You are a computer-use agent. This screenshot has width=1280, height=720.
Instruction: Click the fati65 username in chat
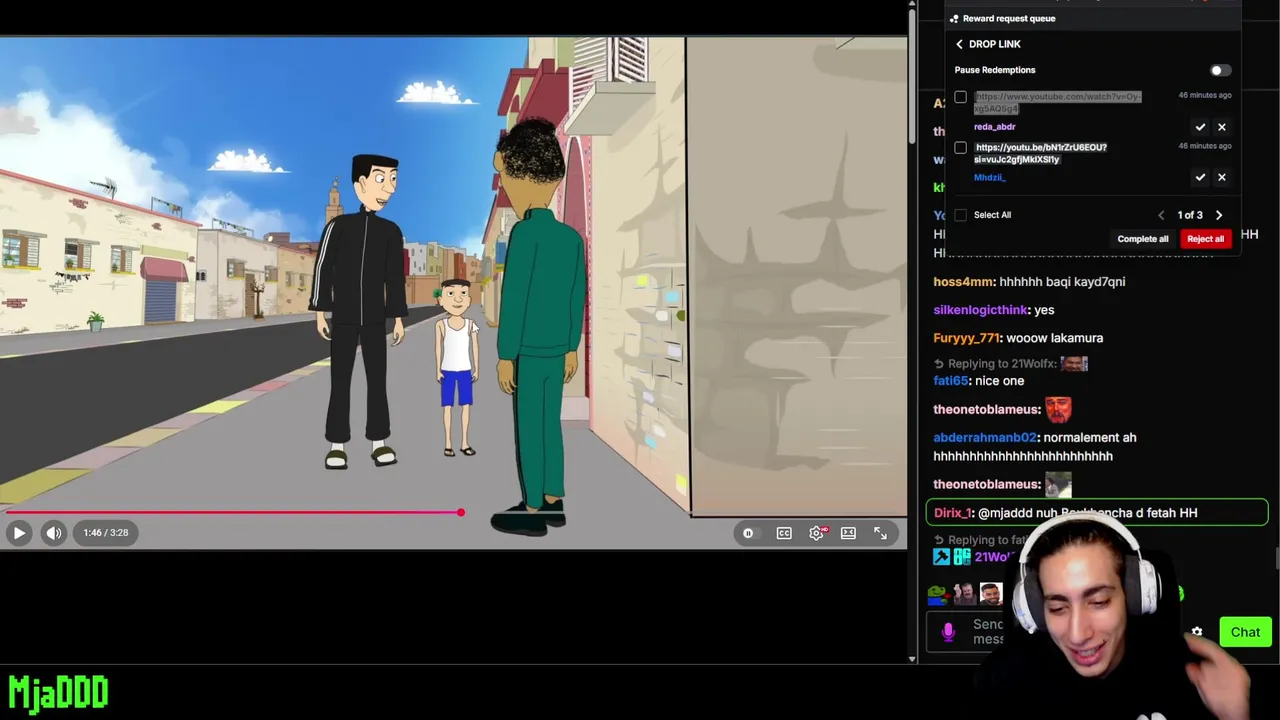click(950, 381)
